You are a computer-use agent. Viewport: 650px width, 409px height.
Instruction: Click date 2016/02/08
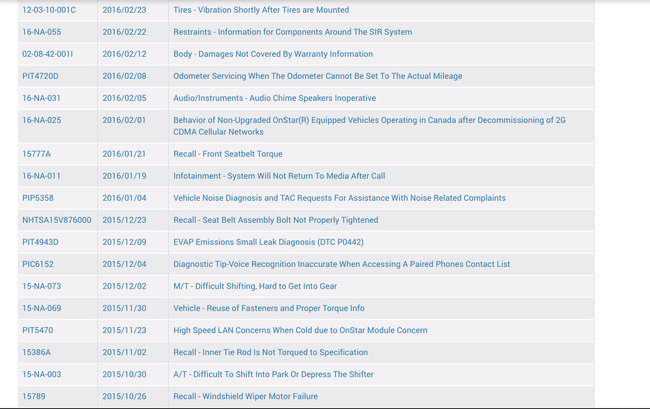tap(124, 76)
